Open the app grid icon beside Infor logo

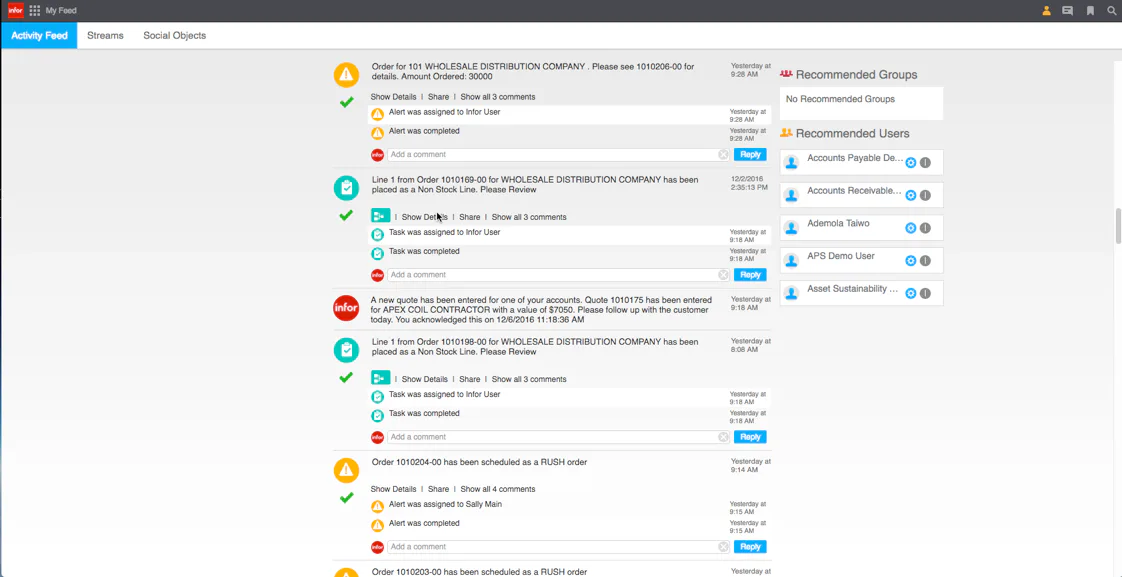point(35,10)
